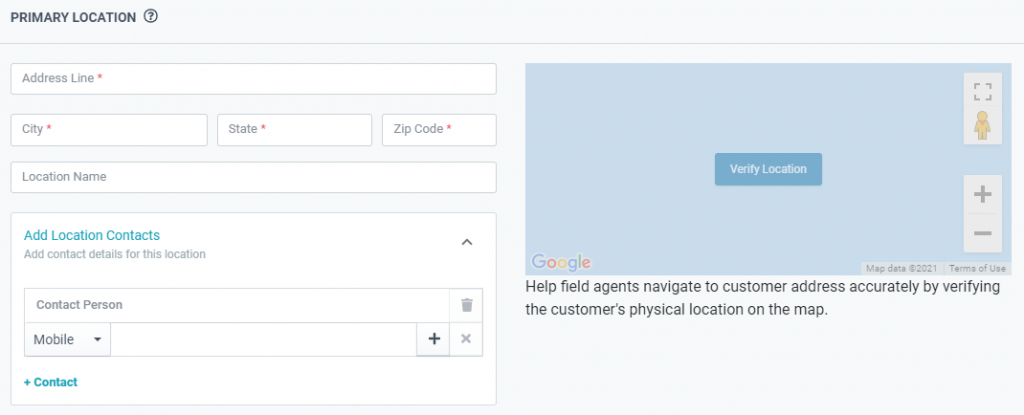Click into the Zip Code field

[439, 129]
